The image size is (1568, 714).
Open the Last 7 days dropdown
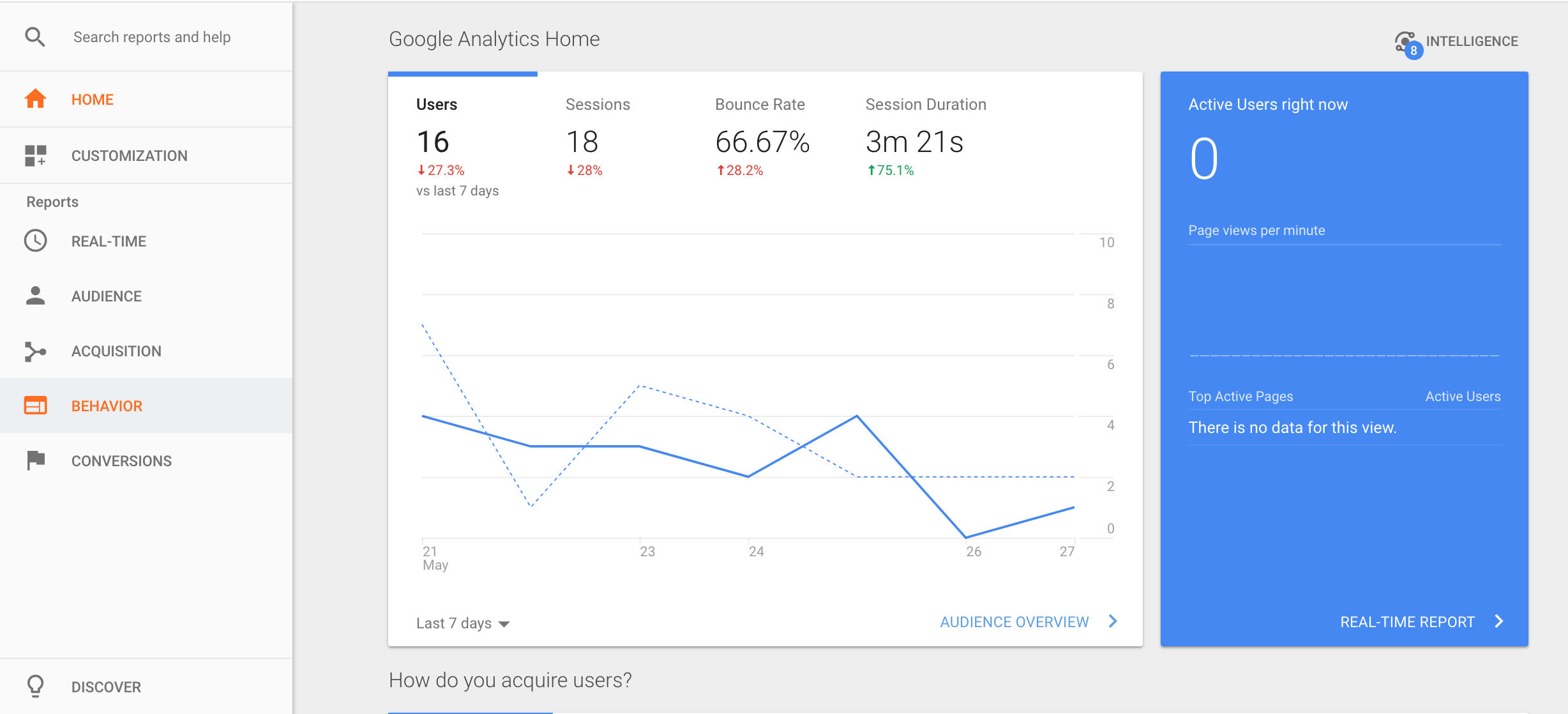tap(463, 623)
